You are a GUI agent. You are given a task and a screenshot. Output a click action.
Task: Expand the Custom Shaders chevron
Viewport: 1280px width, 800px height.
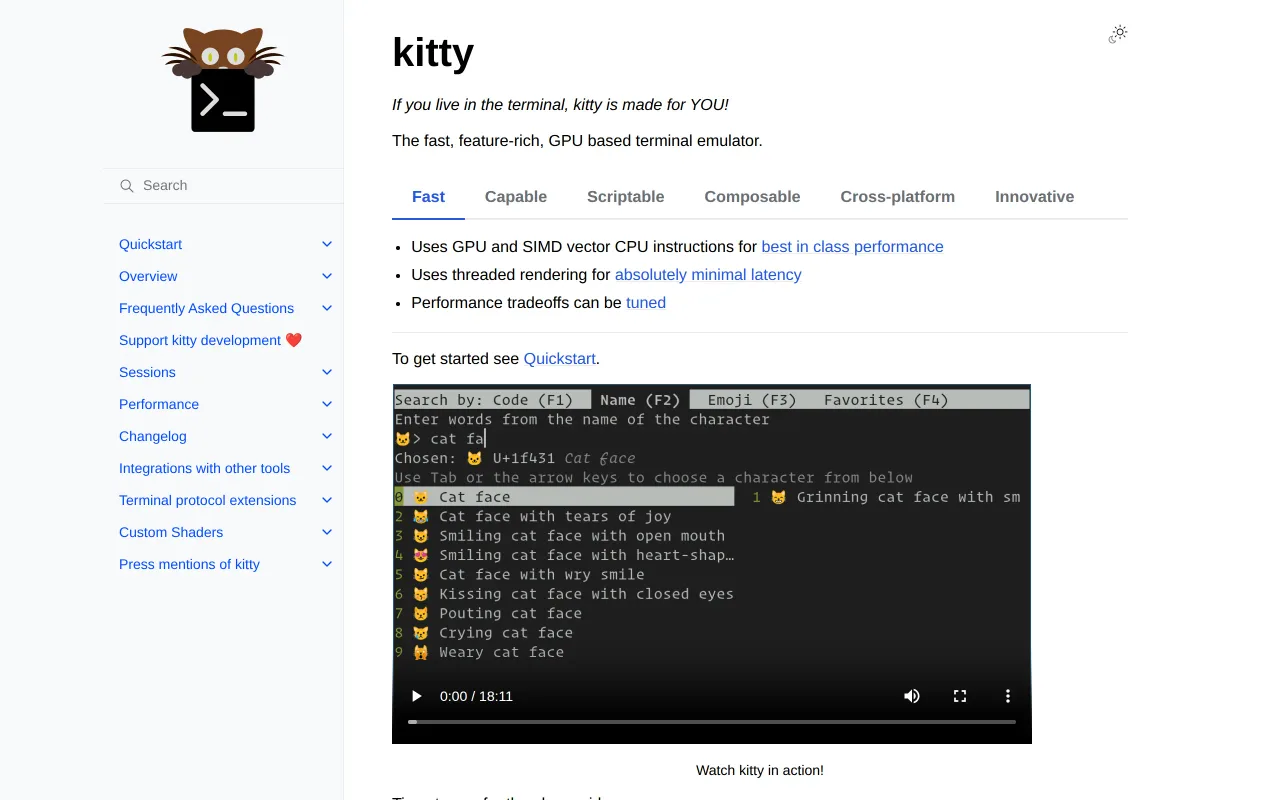tap(327, 532)
